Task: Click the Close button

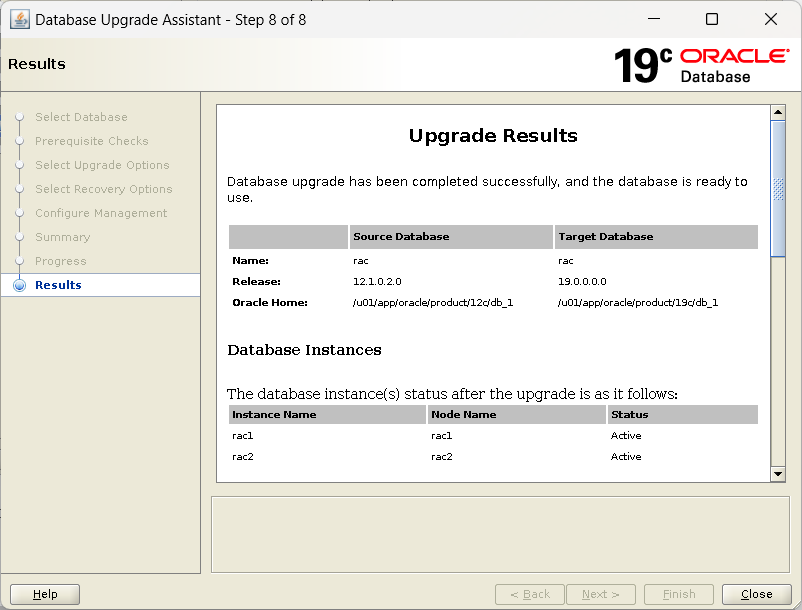Action: click(x=756, y=594)
